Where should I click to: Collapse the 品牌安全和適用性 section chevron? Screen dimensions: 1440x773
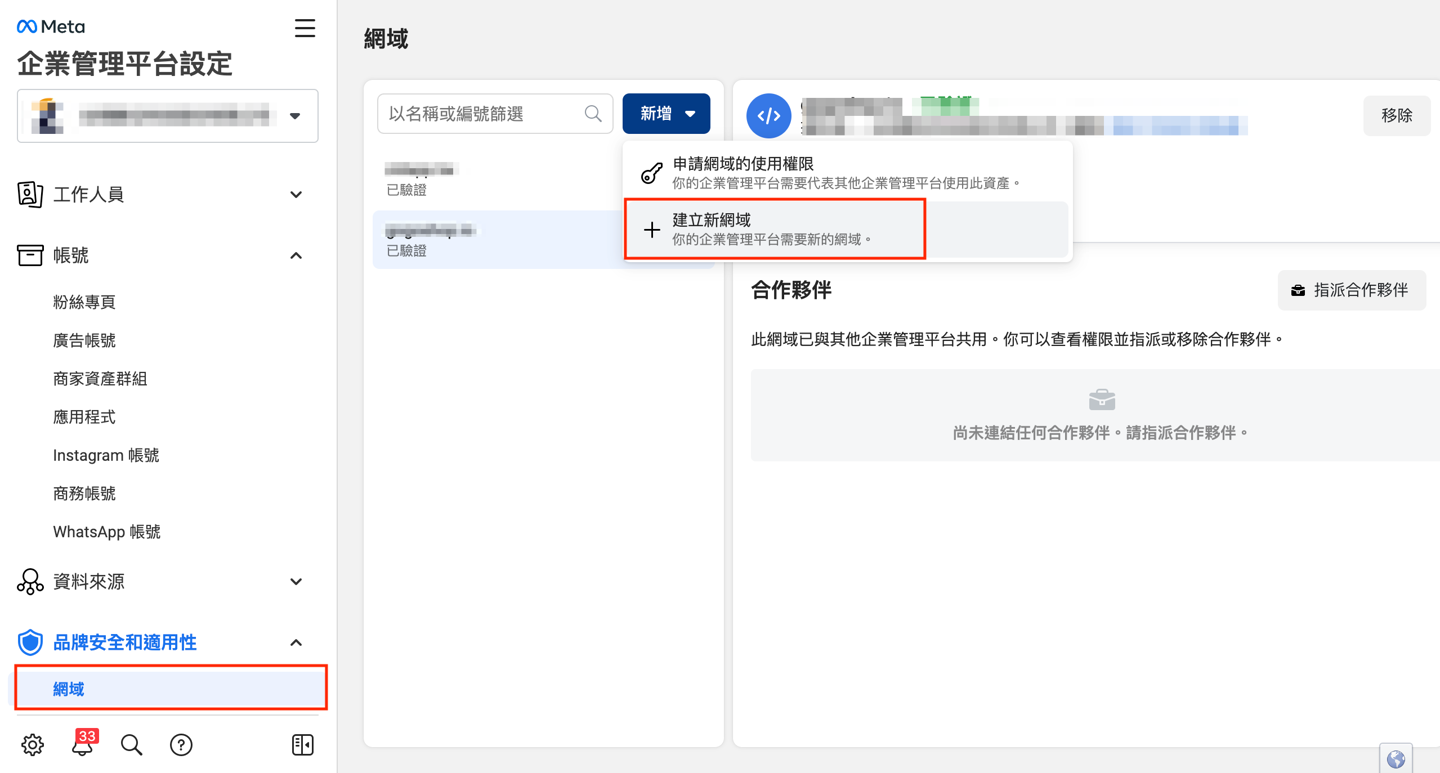[x=296, y=642]
